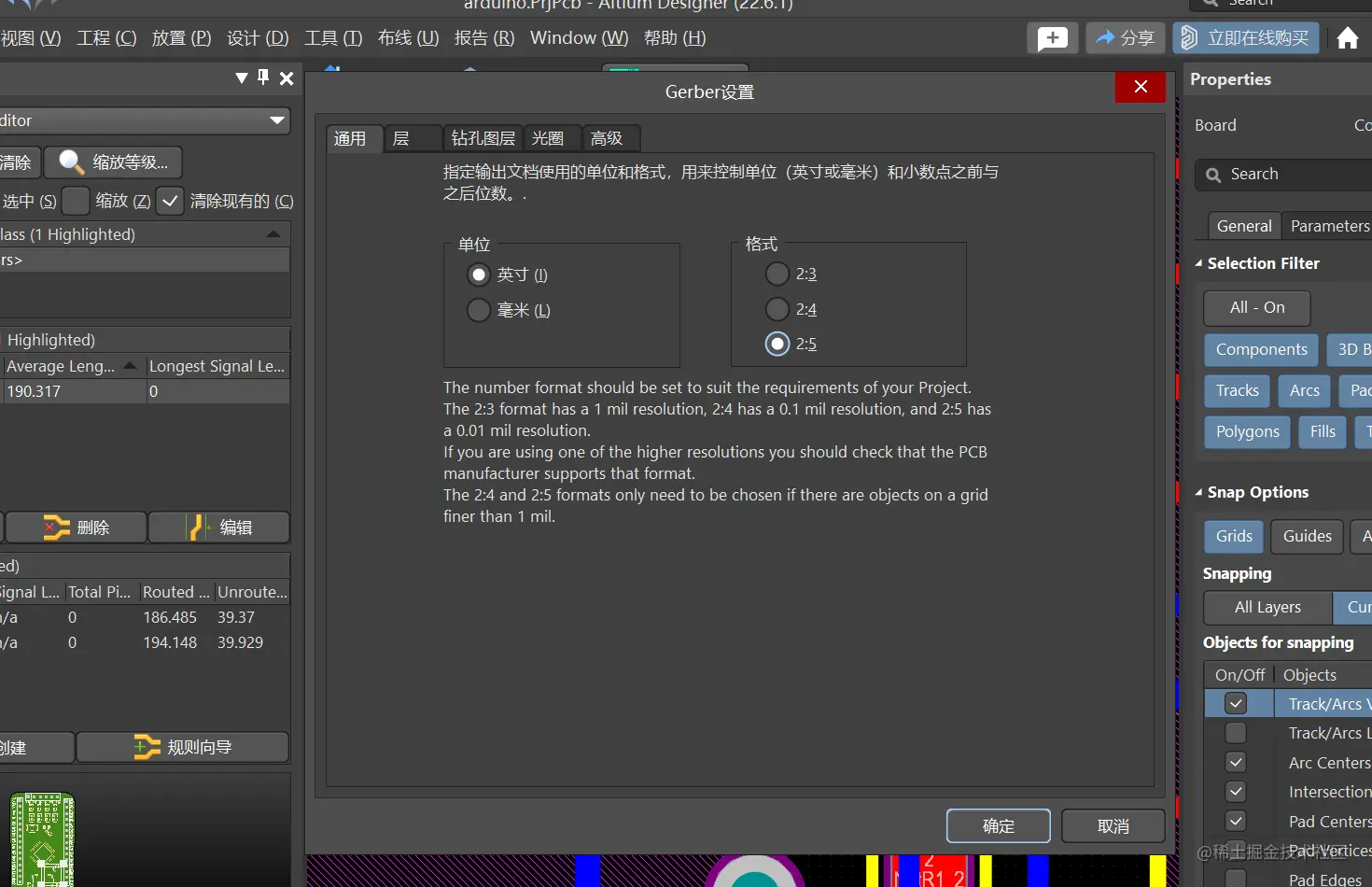Toggle the Arc Centers snapping checkbox
1372x887 pixels.
[x=1236, y=763]
